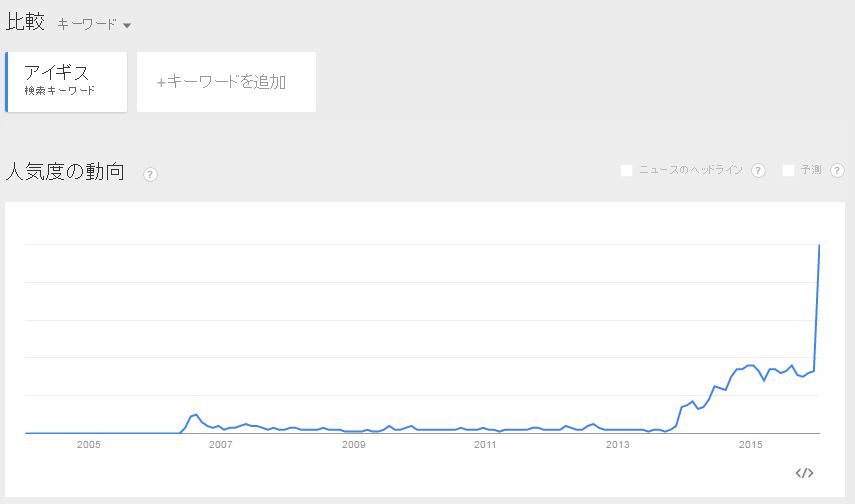Open help icon beside 人気度の動向 heading

pos(150,175)
